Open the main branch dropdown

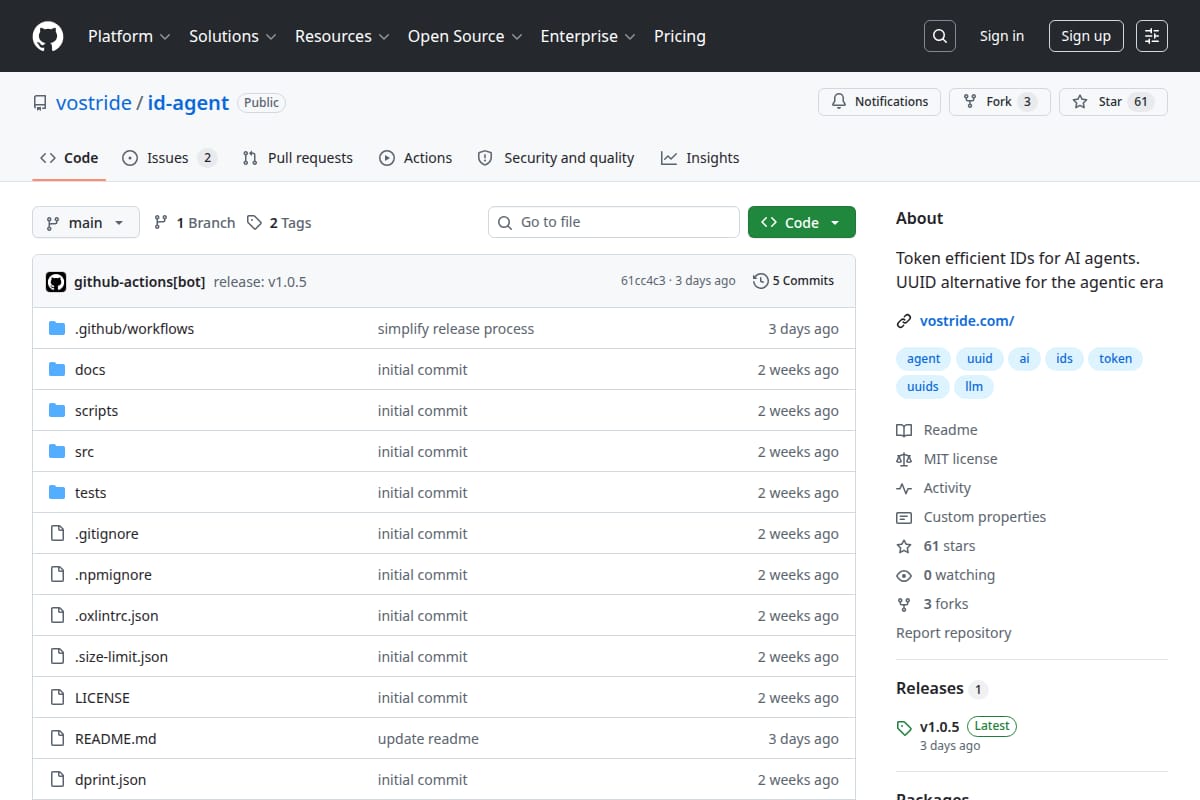(85, 223)
